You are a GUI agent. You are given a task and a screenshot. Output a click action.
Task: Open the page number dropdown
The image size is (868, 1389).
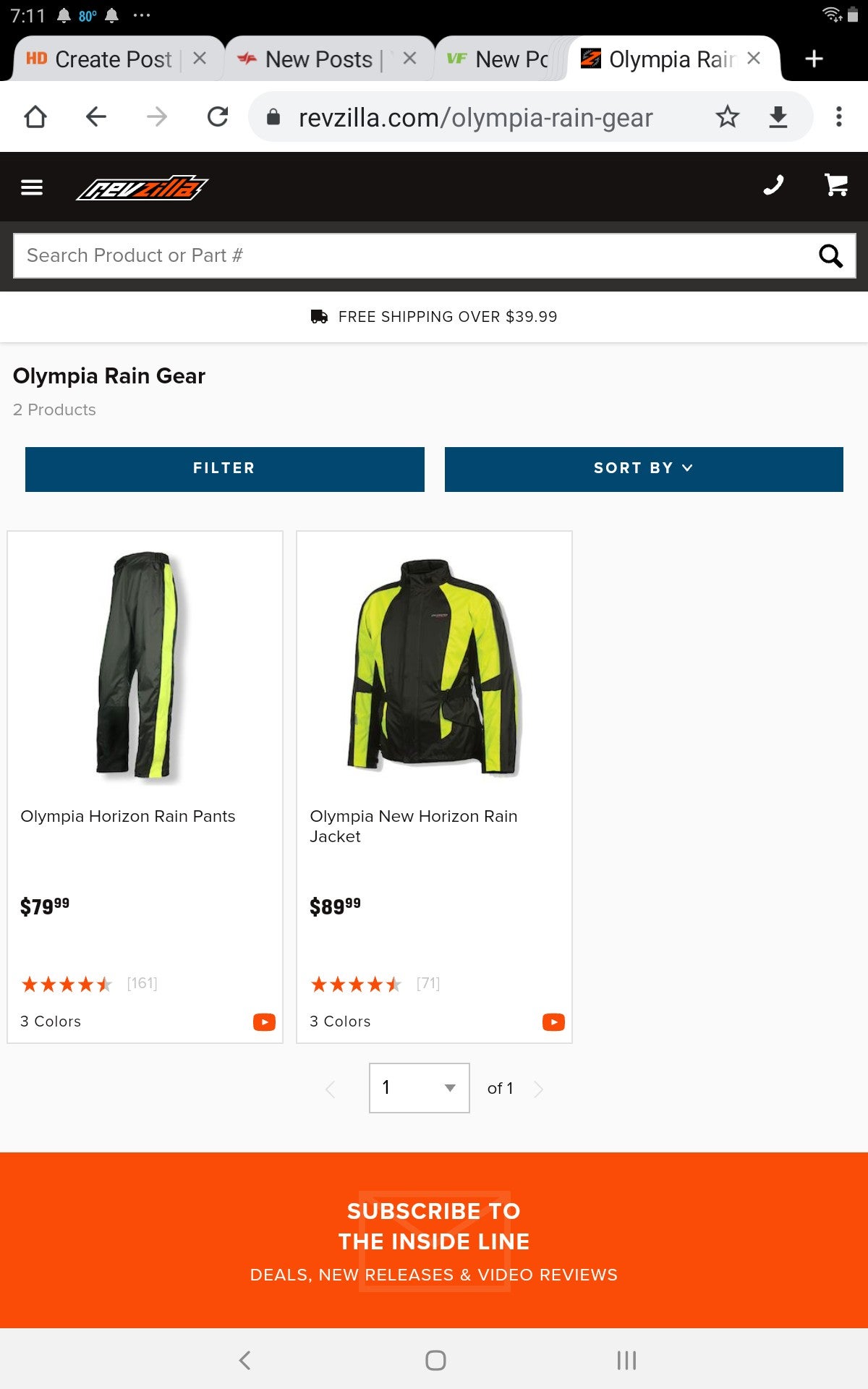pos(419,1088)
